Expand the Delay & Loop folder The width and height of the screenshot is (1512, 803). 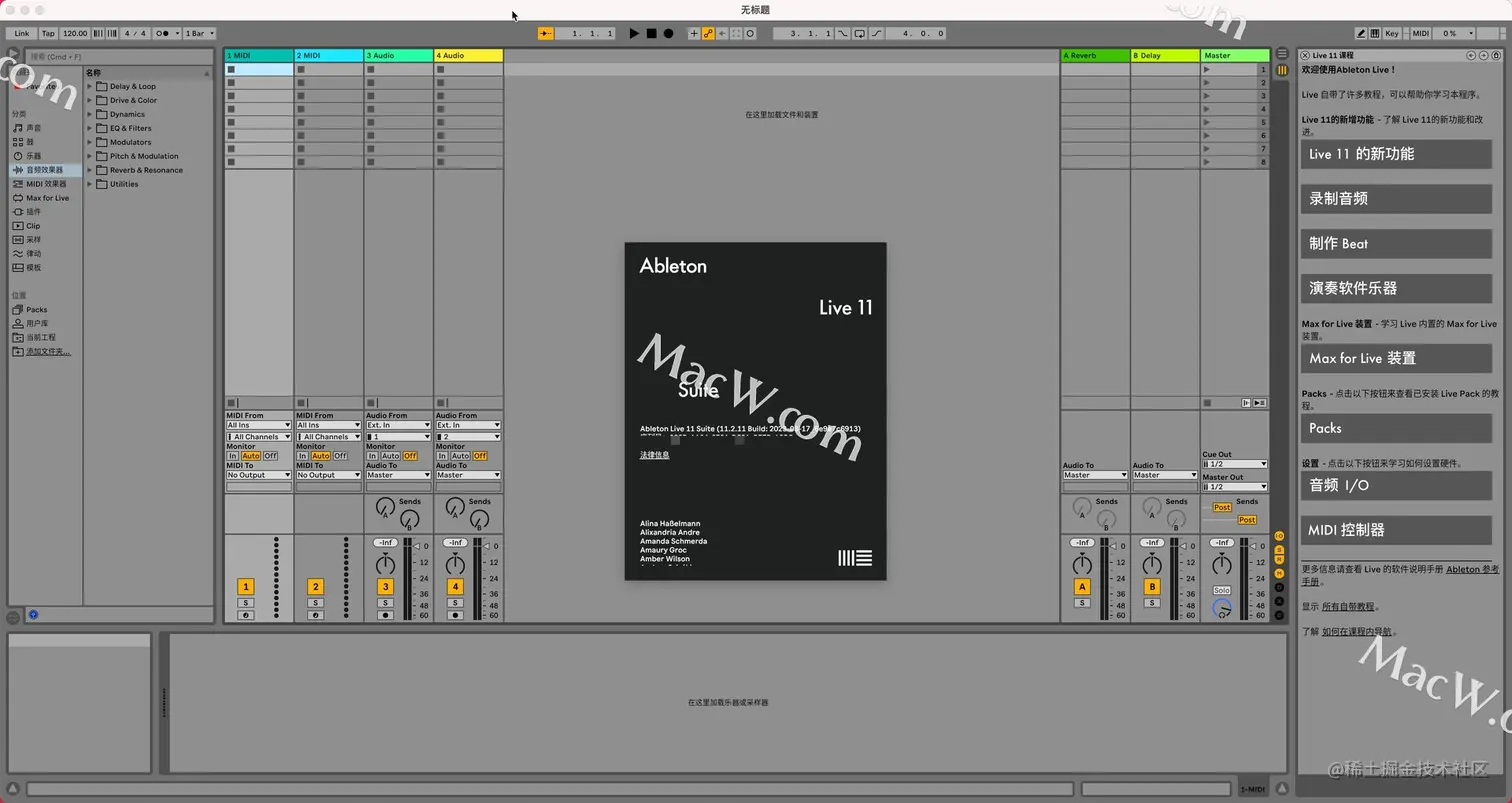point(89,86)
